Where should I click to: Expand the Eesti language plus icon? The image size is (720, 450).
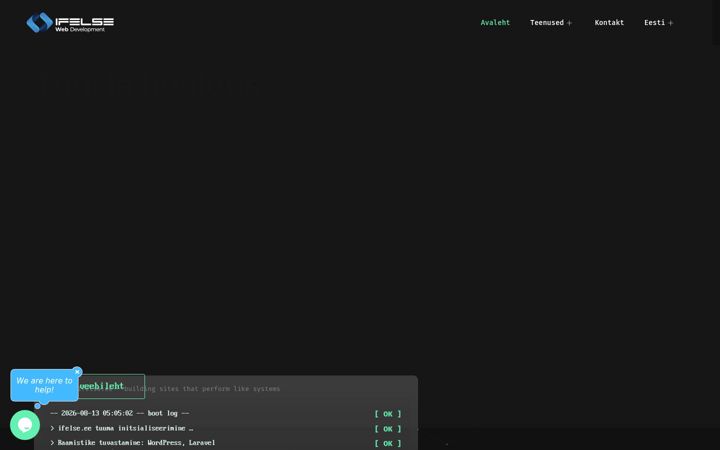(670, 23)
